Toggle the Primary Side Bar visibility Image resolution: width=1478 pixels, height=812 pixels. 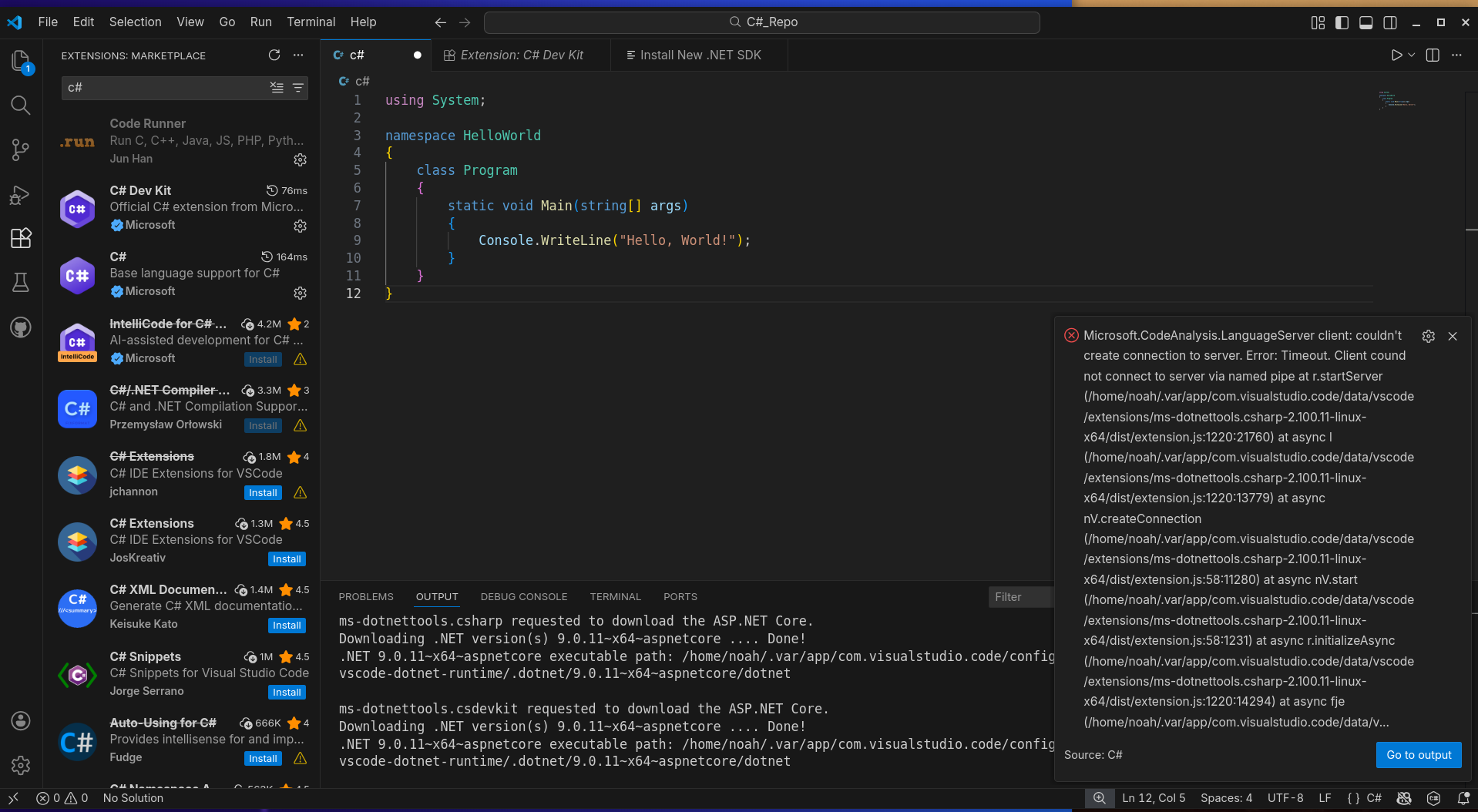(1342, 22)
